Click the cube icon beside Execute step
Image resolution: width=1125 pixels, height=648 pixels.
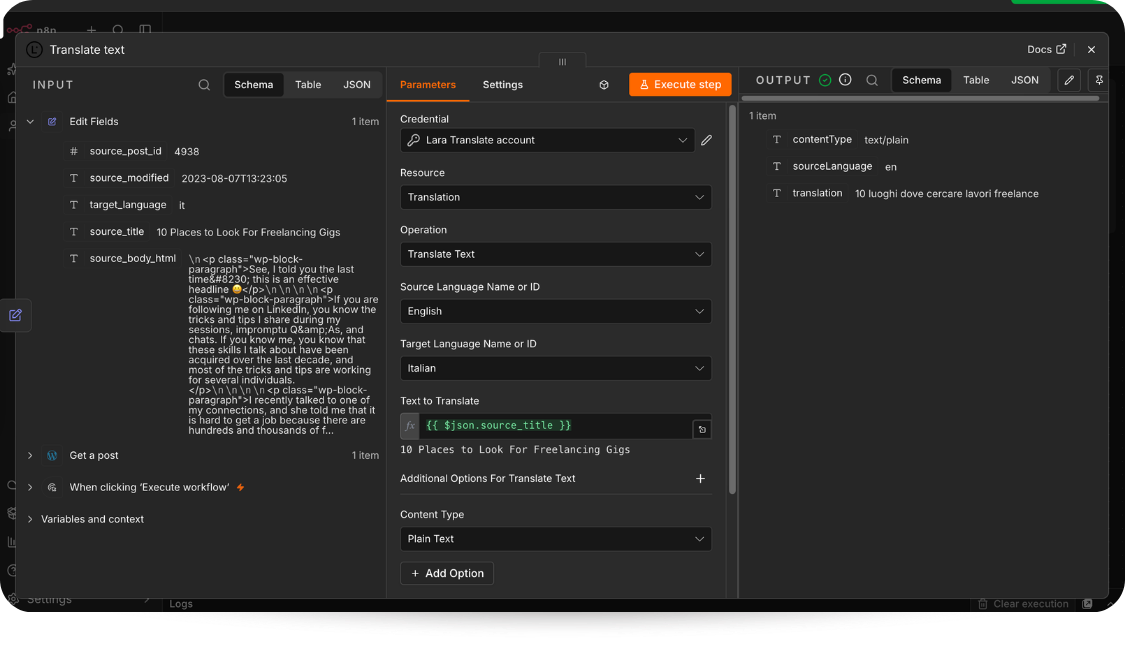(604, 85)
